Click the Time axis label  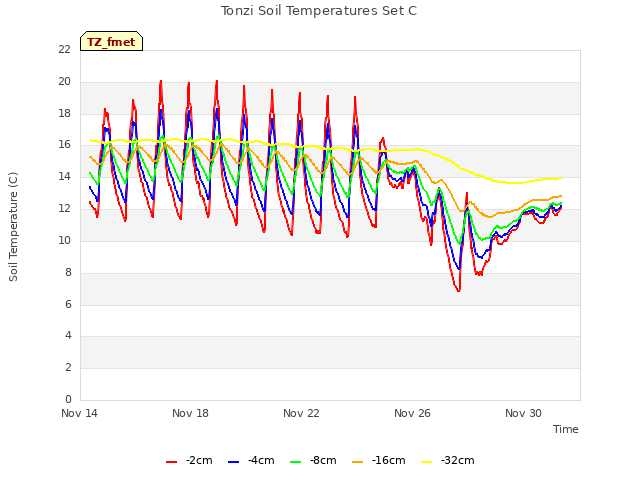pyautogui.click(x=566, y=429)
